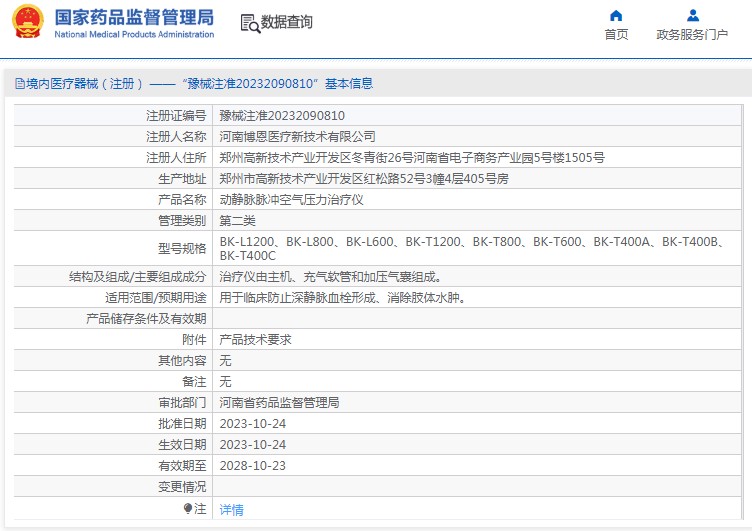Click the 其他内容 row label
Viewport: 752px width, 531px height.
pyautogui.click(x=182, y=361)
